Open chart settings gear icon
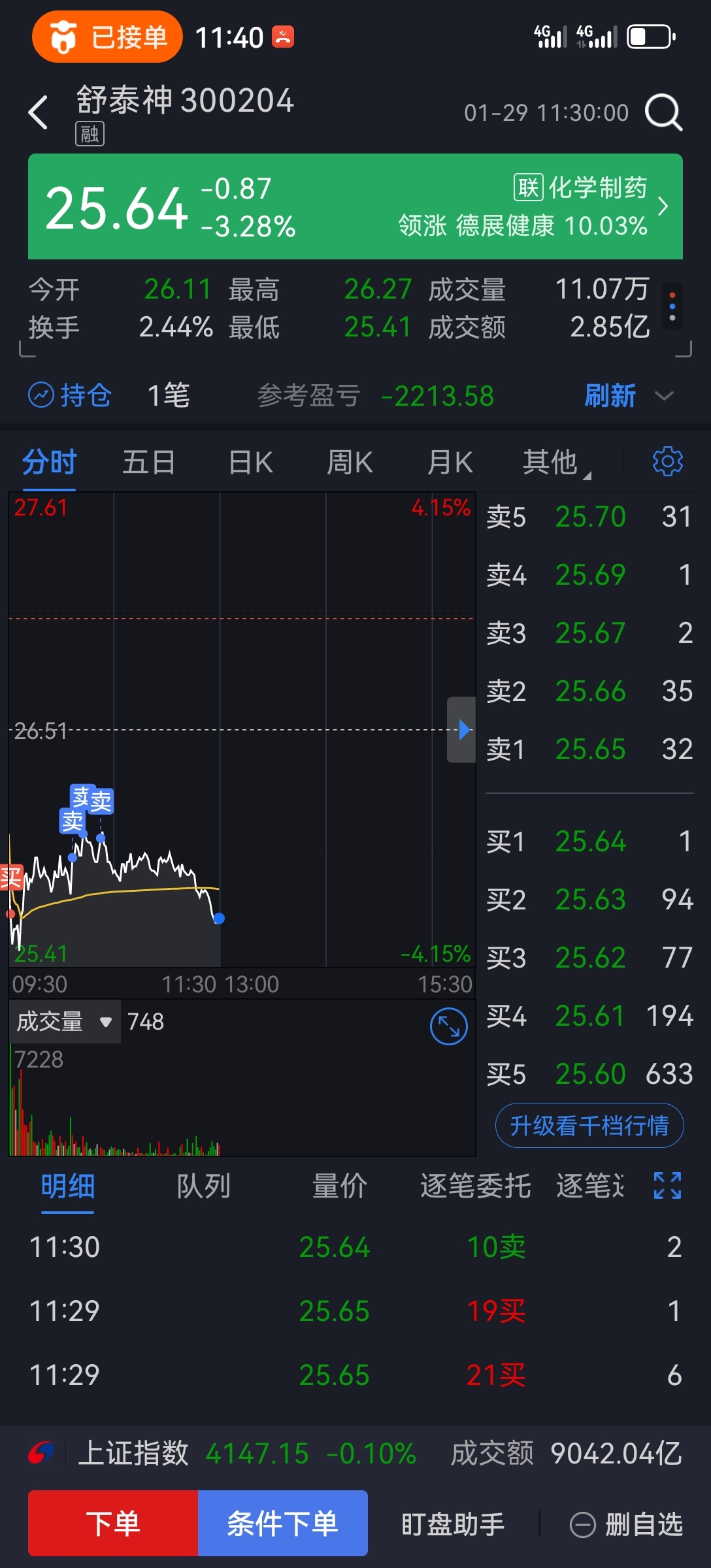711x1568 pixels. [x=668, y=462]
